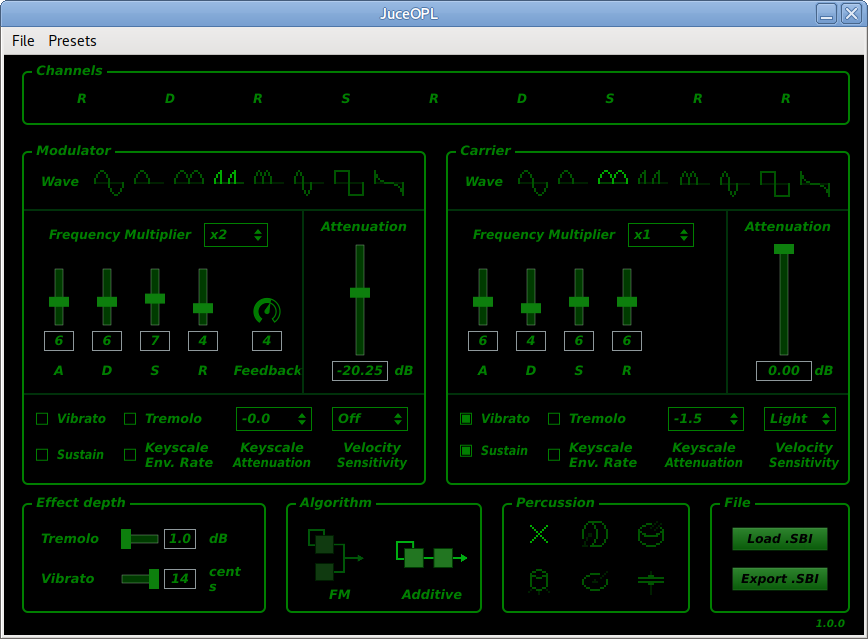Open Modulator Velocity Sensitivity dropdown
Image resolution: width=868 pixels, height=639 pixels.
point(370,419)
